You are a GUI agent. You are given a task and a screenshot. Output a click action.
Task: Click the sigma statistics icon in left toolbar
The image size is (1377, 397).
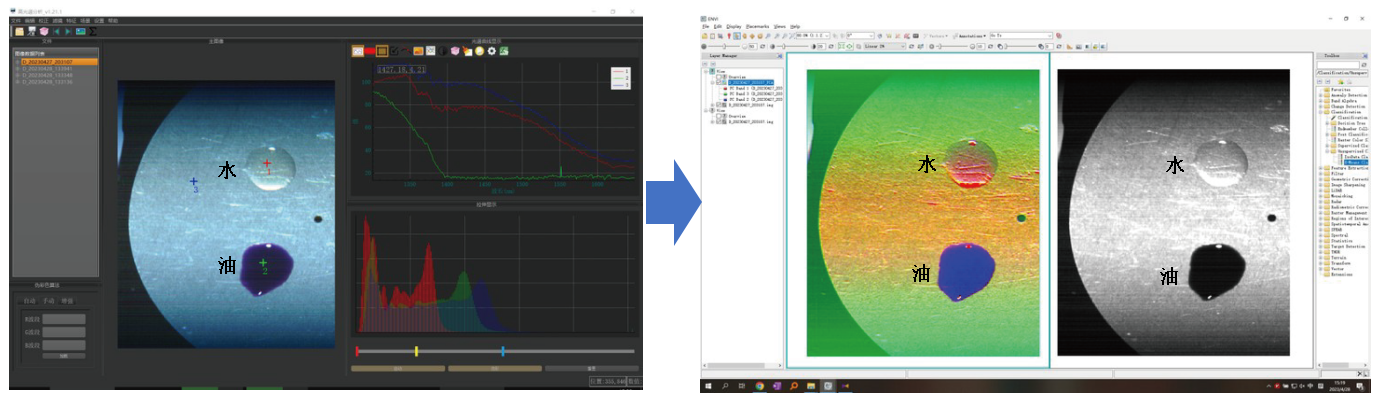coord(93,31)
